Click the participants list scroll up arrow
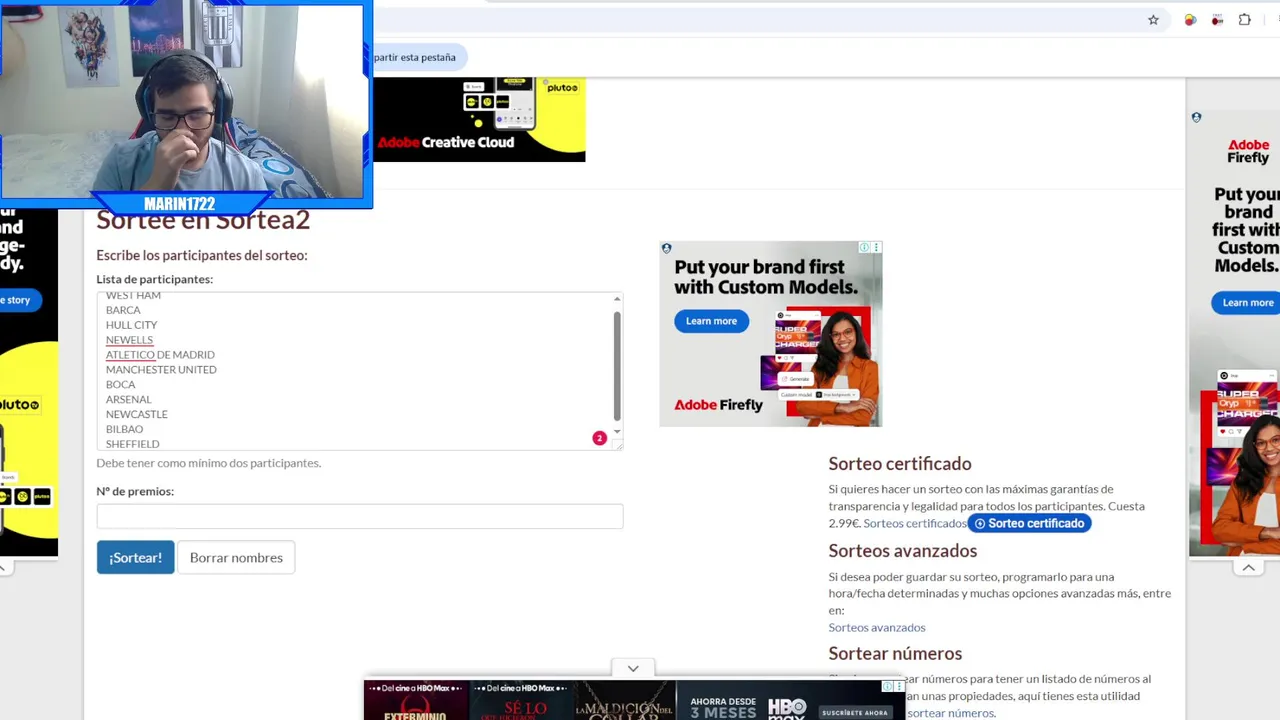Viewport: 1280px width, 720px height. pos(617,299)
